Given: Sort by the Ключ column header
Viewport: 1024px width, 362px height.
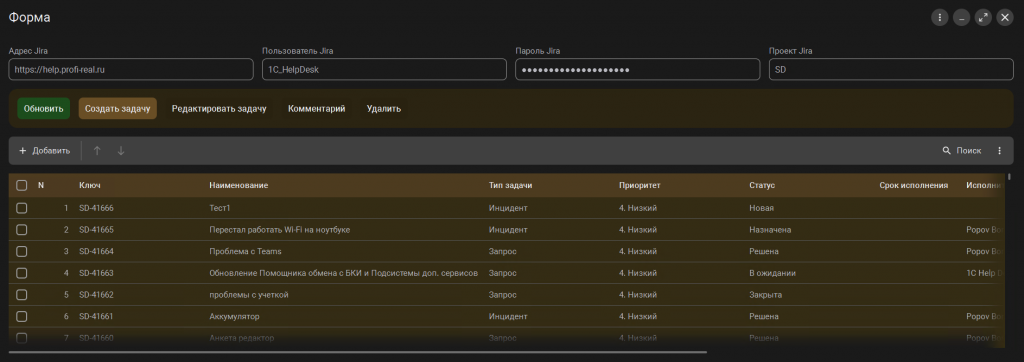Looking at the screenshot, I should 90,186.
